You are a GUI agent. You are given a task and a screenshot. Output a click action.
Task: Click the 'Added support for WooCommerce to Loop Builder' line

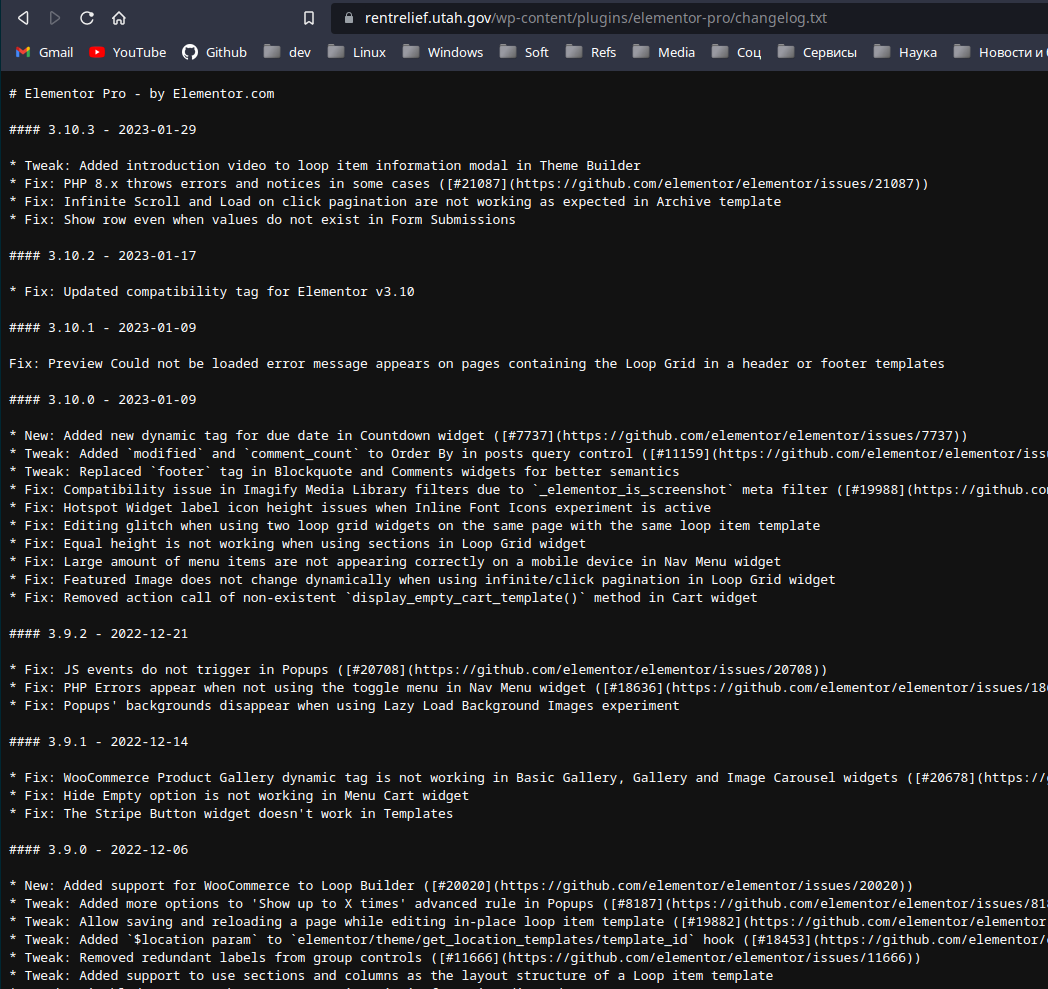(x=461, y=887)
